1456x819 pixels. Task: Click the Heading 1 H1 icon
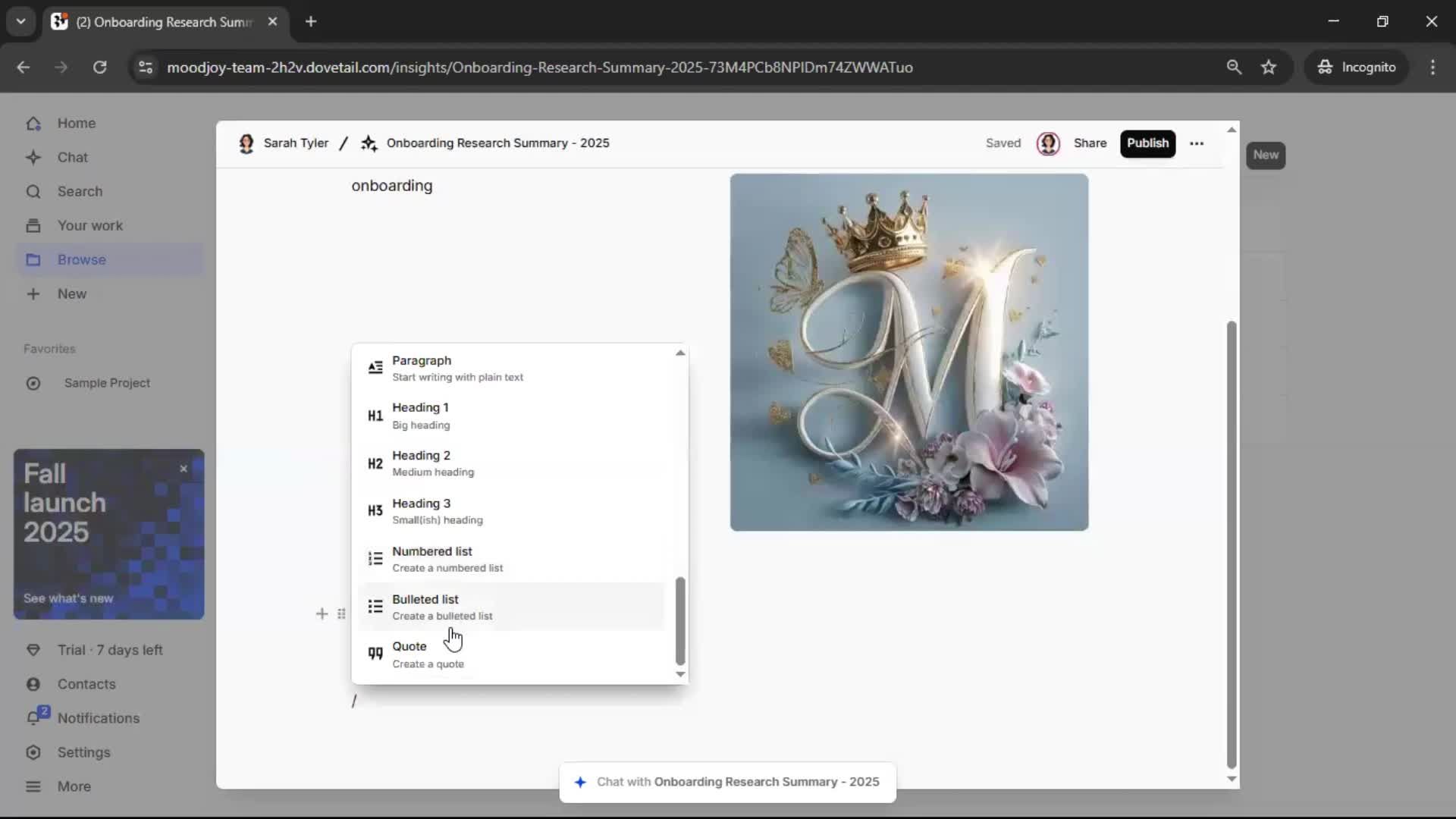375,416
